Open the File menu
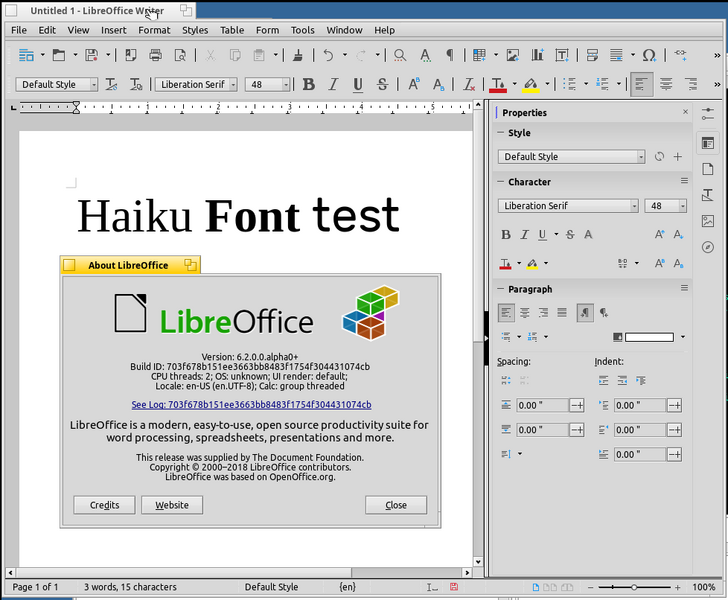Screen dimensions: 728x600 pyautogui.click(x=19, y=30)
